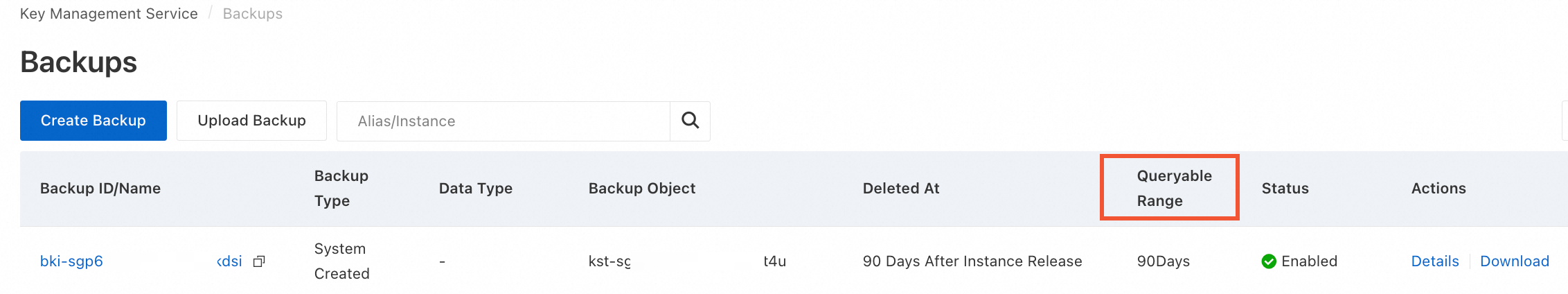
Task: Go to Key Management Service breadcrumb
Action: [x=109, y=14]
